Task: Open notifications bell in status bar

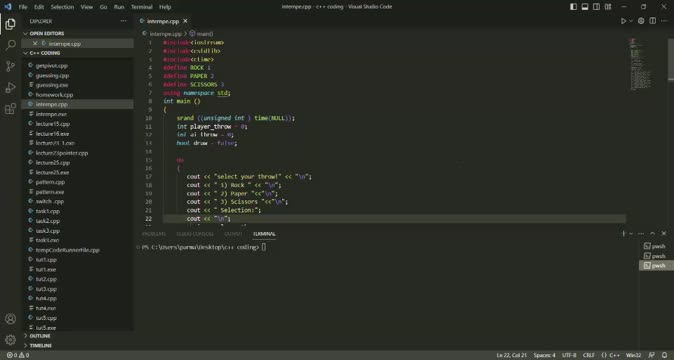Action: 665,355
